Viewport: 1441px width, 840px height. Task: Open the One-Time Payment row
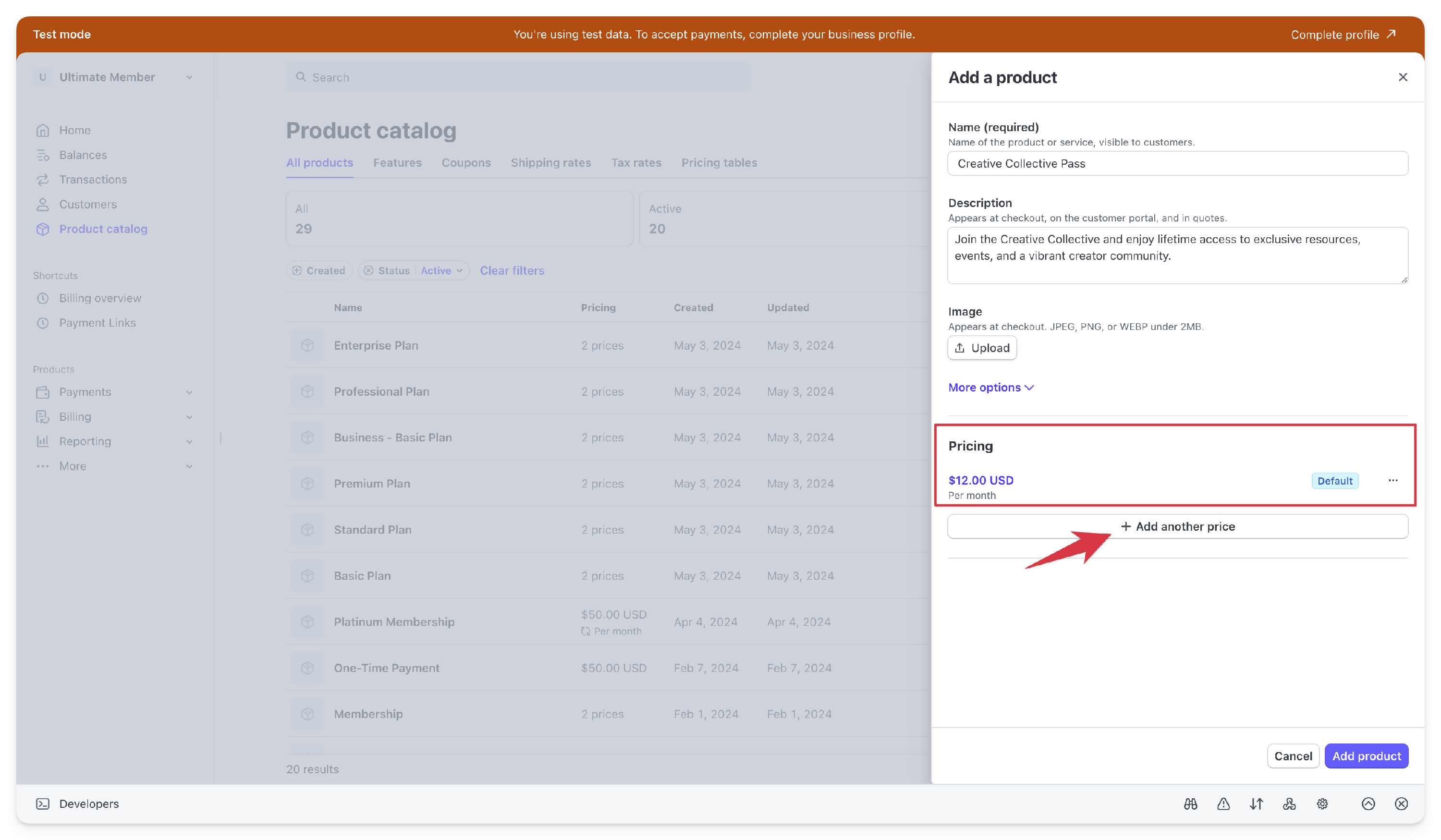(609, 668)
